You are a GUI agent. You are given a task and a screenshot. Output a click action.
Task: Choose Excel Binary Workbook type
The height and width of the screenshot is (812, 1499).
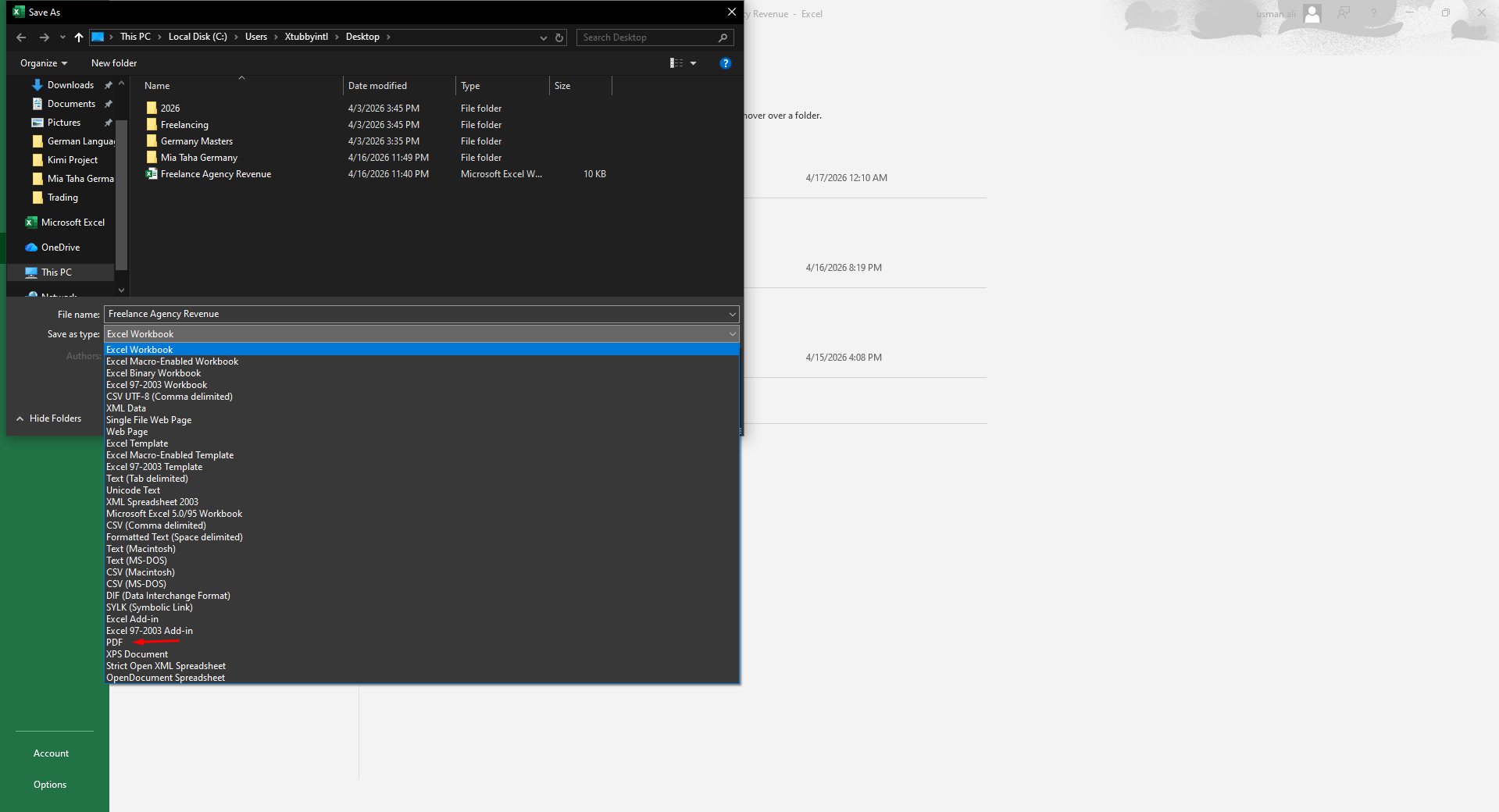[422, 373]
